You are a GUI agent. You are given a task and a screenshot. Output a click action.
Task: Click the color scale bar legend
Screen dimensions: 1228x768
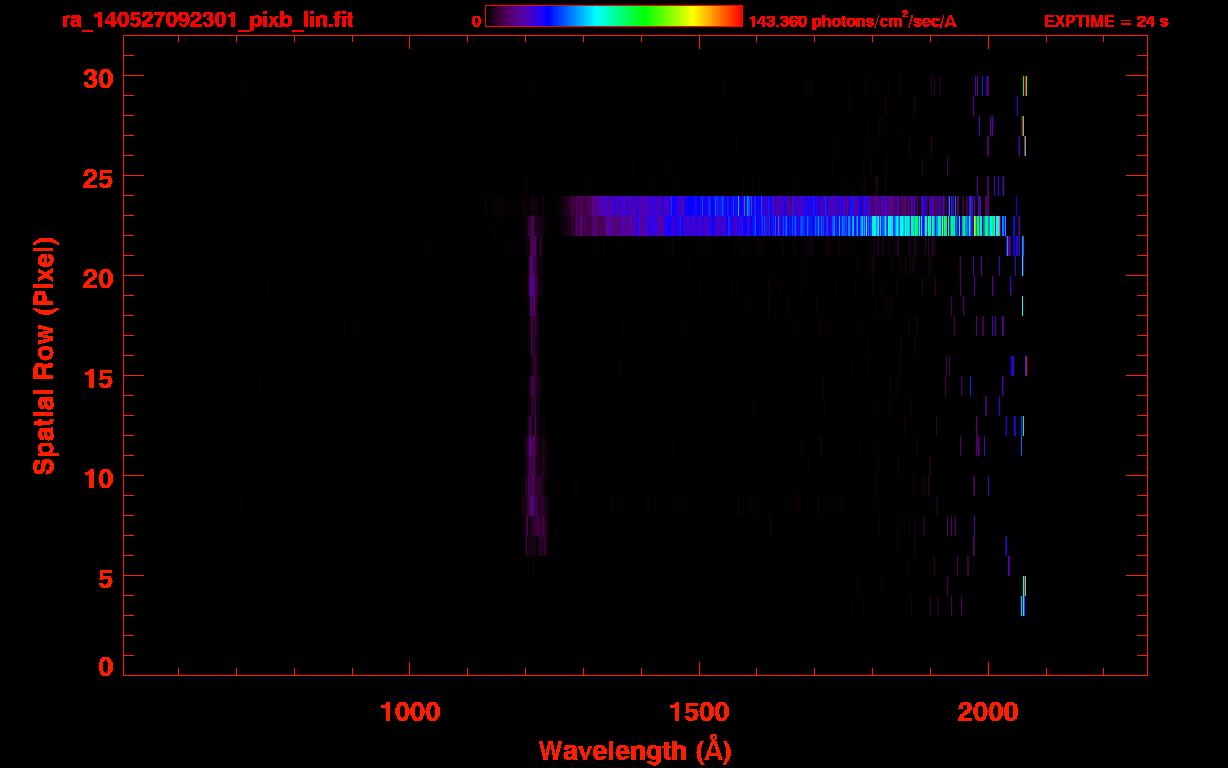tap(614, 16)
